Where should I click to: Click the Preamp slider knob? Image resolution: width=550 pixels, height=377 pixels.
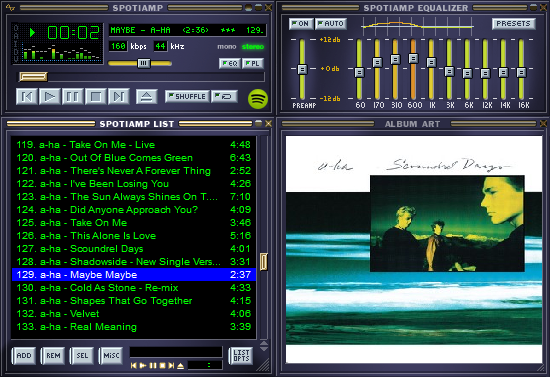tap(302, 69)
